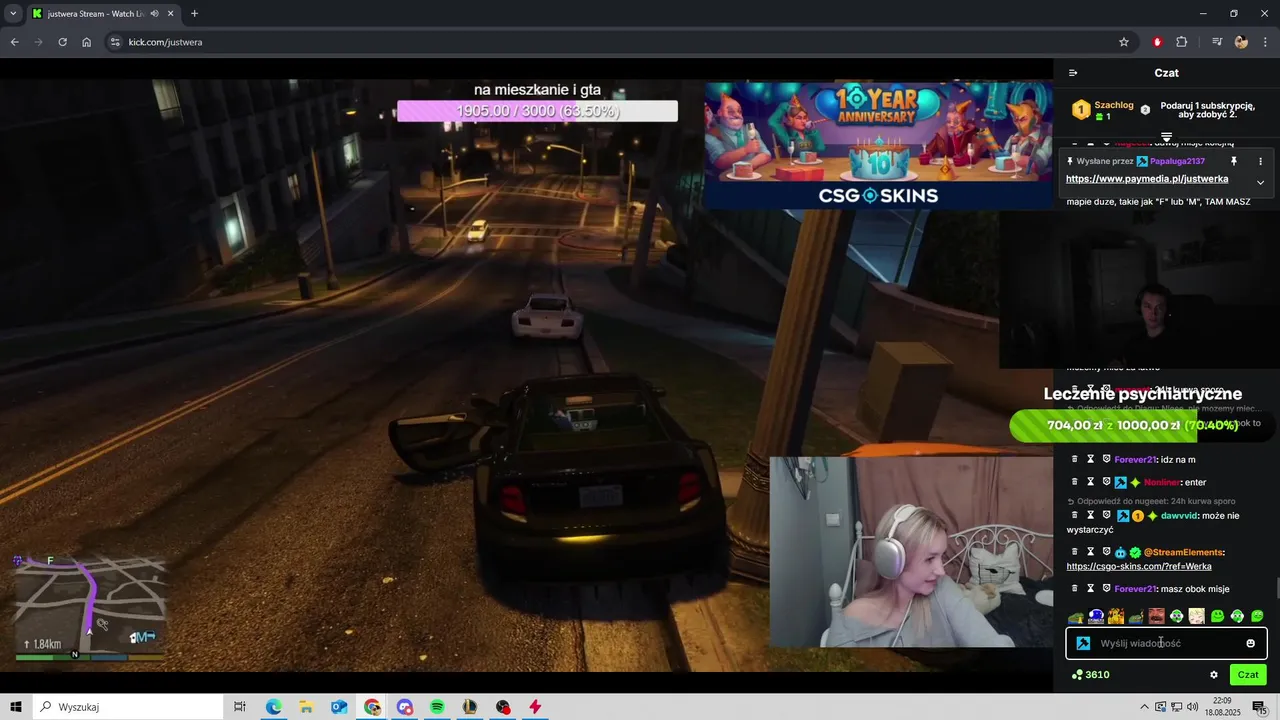Timeout dawvvid via hourglass icon

pos(1091,516)
